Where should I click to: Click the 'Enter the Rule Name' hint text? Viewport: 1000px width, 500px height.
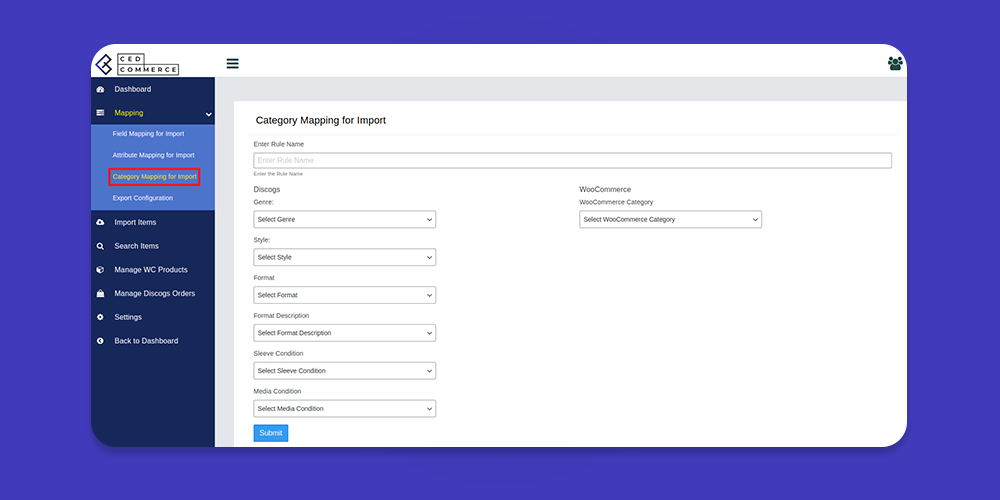pyautogui.click(x=278, y=173)
